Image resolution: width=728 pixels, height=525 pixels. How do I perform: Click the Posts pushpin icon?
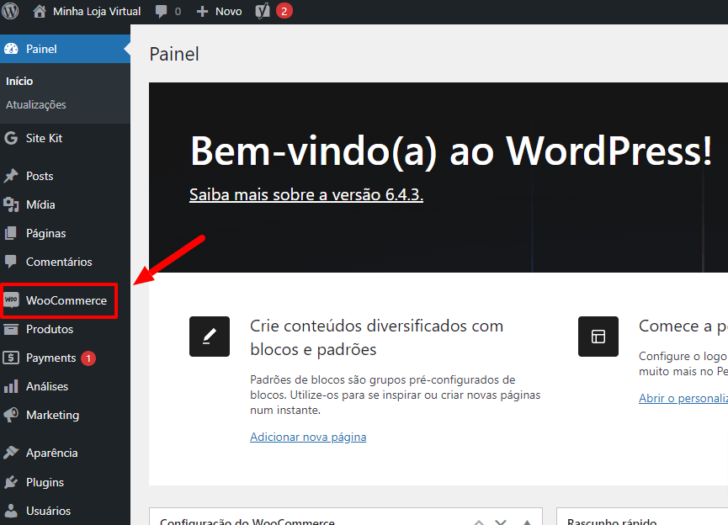tap(11, 176)
